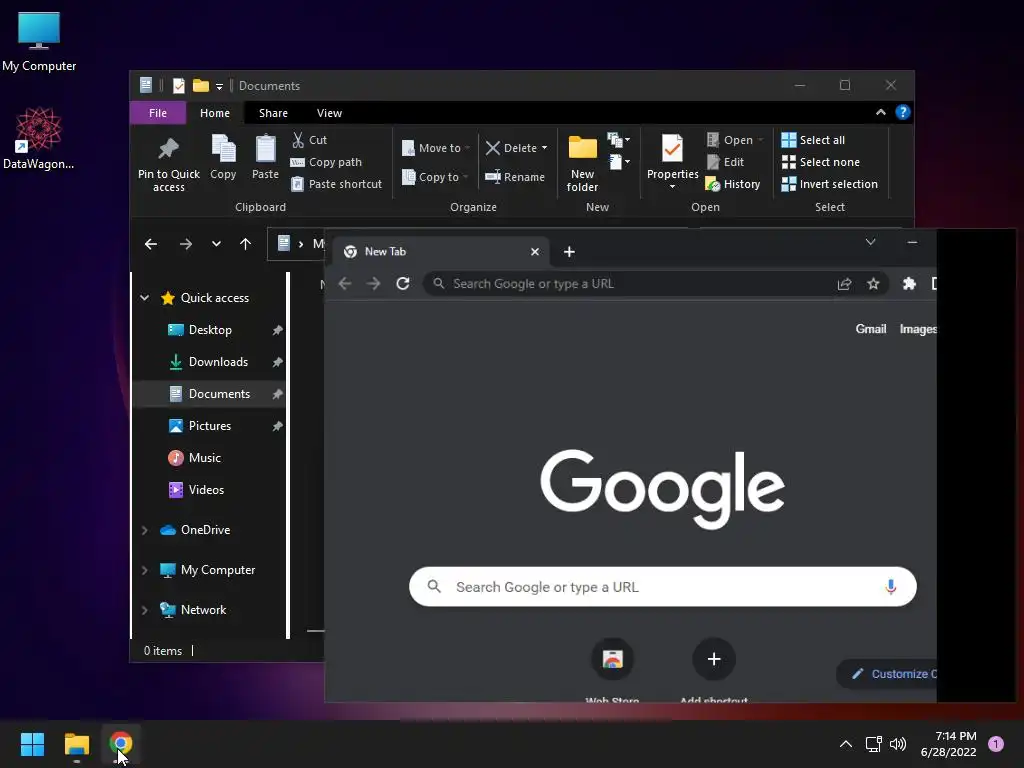This screenshot has width=1024, height=768.
Task: Start voice search with the microphone icon
Action: click(x=890, y=586)
